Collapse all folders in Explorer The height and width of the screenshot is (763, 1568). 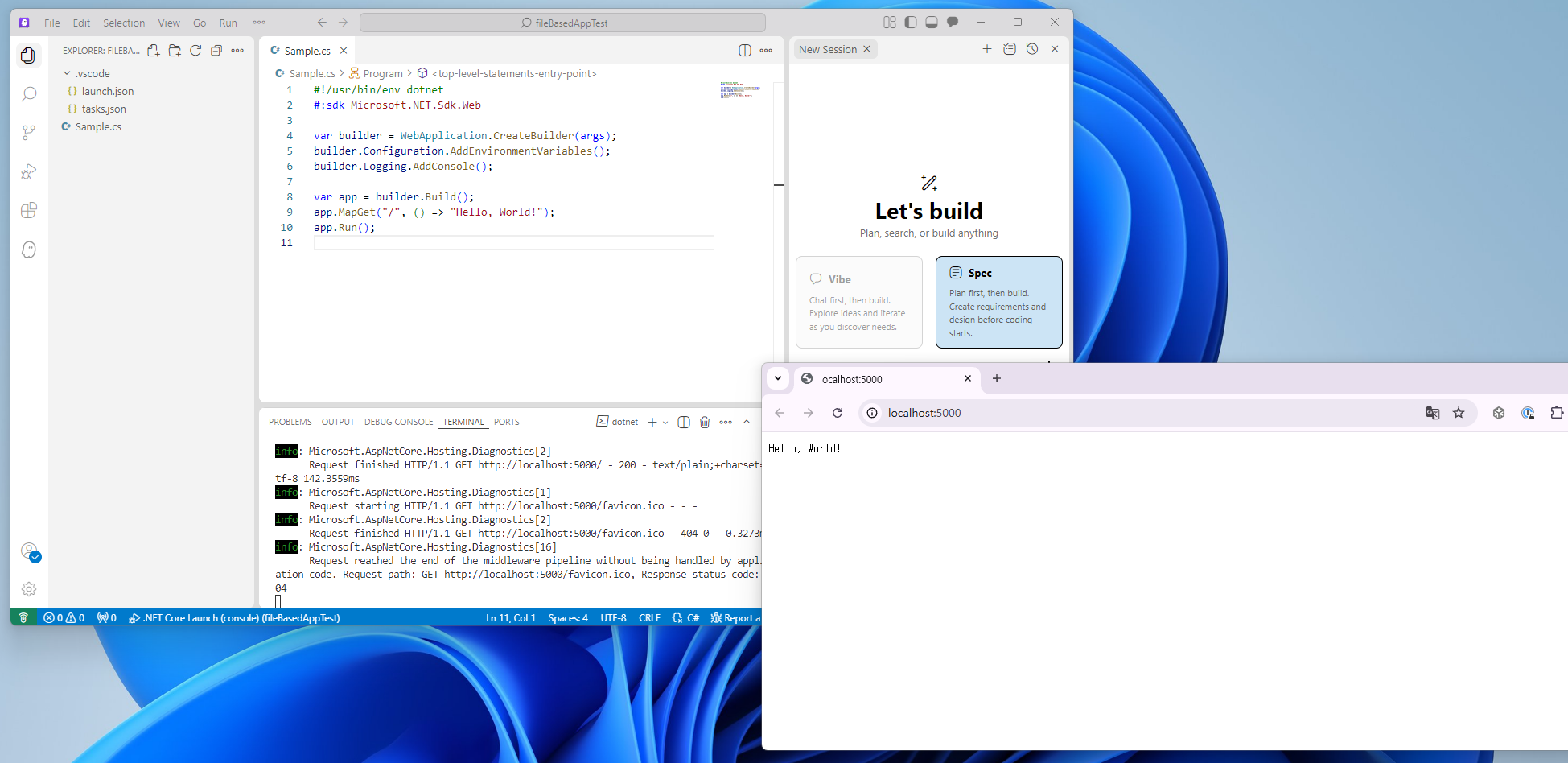[x=216, y=51]
